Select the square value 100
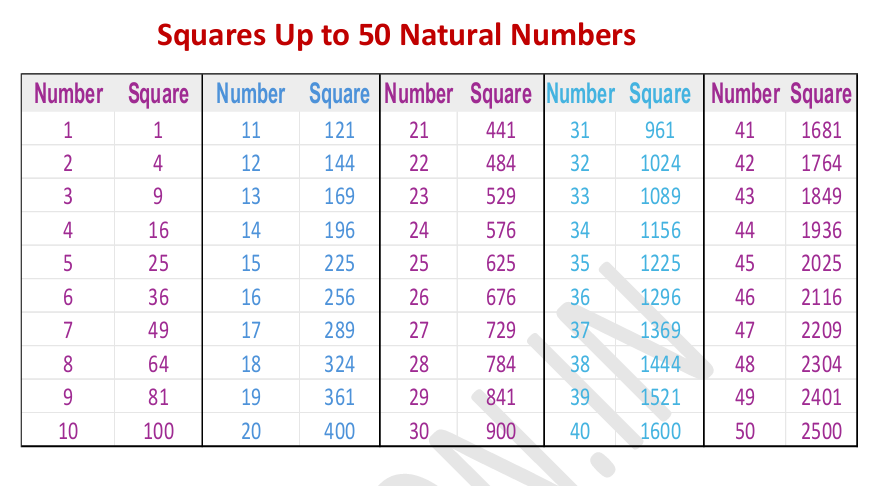 [x=158, y=431]
